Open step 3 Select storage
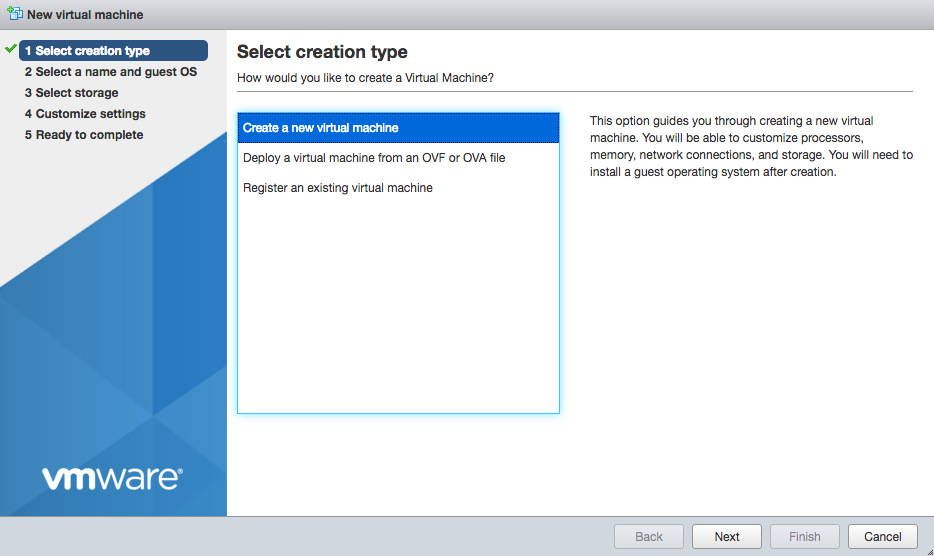 point(71,93)
